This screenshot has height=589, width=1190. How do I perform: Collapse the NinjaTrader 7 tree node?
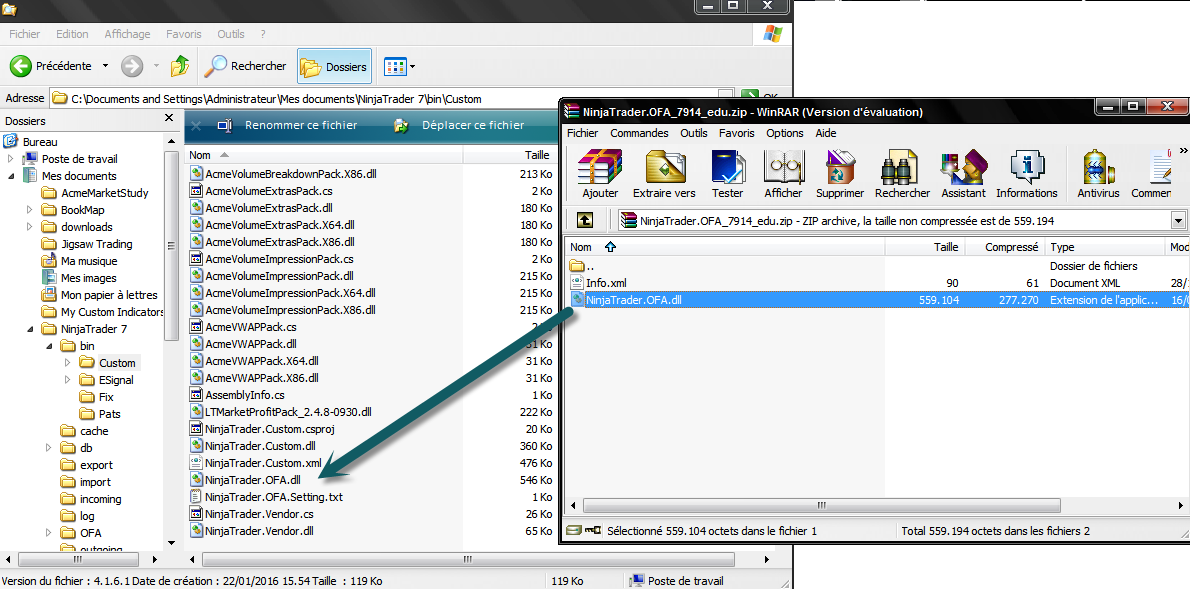(30, 329)
